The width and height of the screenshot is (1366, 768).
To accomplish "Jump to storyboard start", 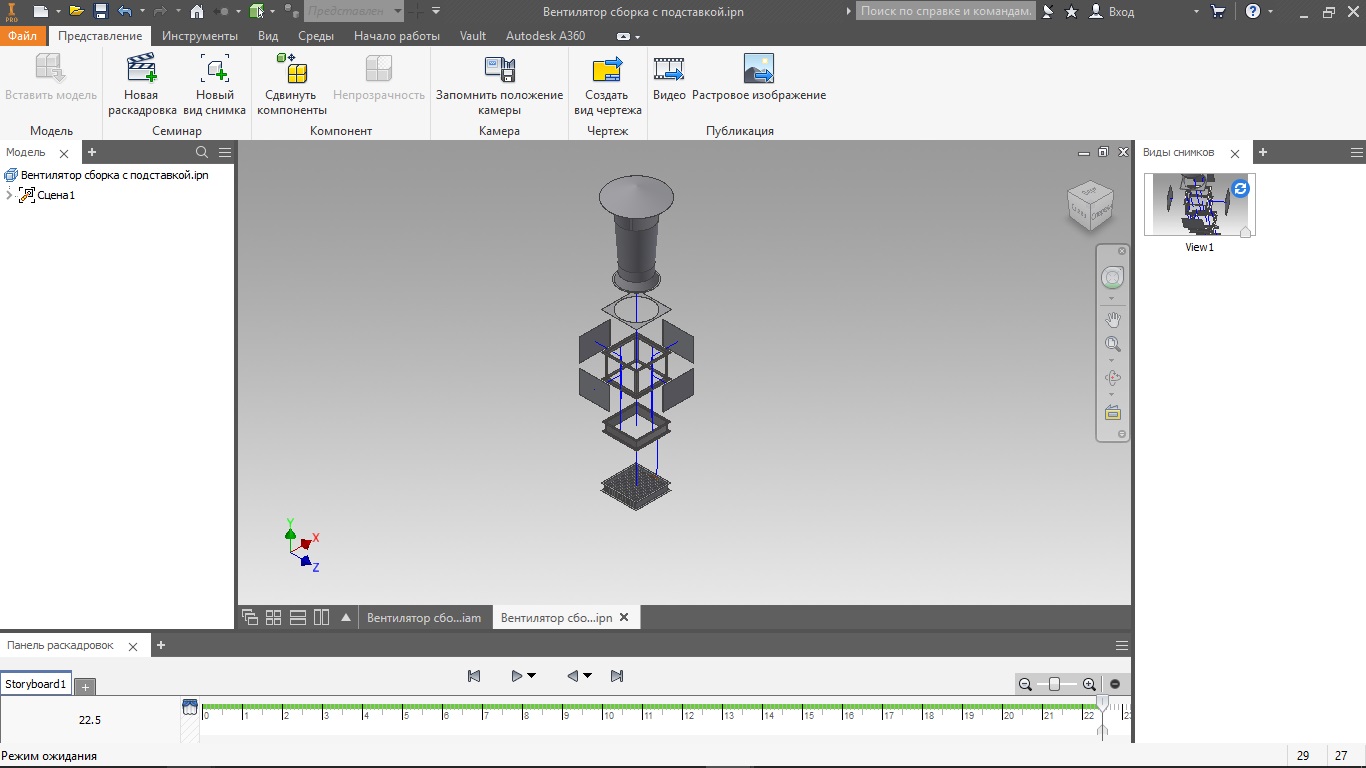I will pos(474,676).
